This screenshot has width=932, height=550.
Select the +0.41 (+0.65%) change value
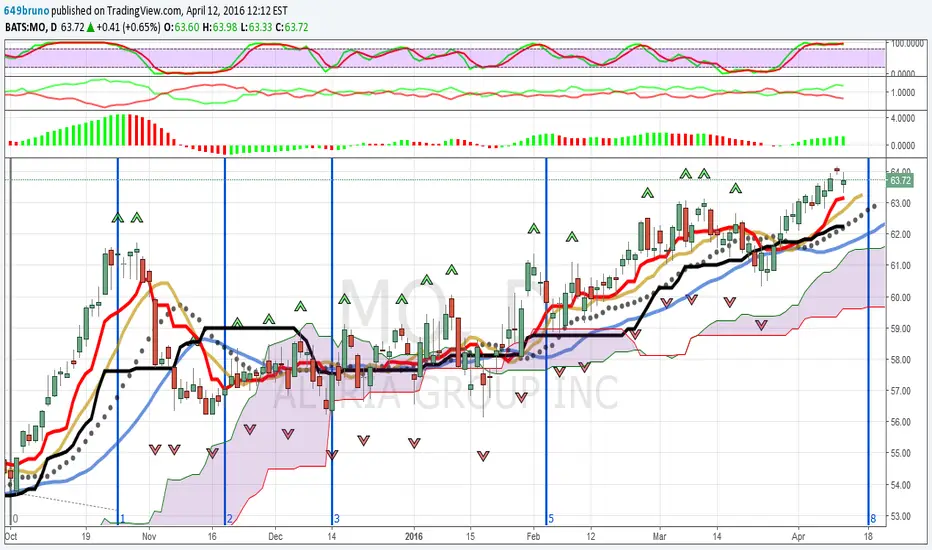click(x=128, y=27)
